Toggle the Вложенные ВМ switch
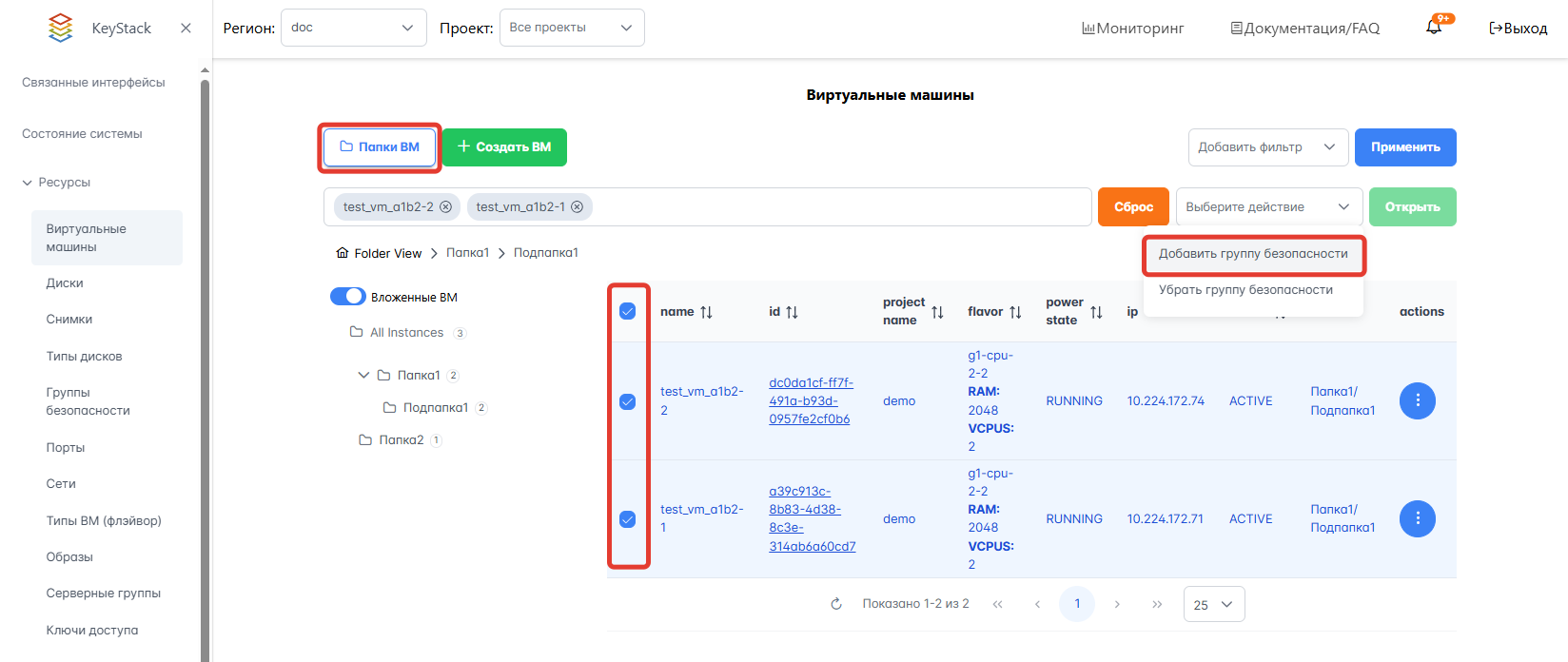Viewport: 1568px width, 662px height. point(348,297)
